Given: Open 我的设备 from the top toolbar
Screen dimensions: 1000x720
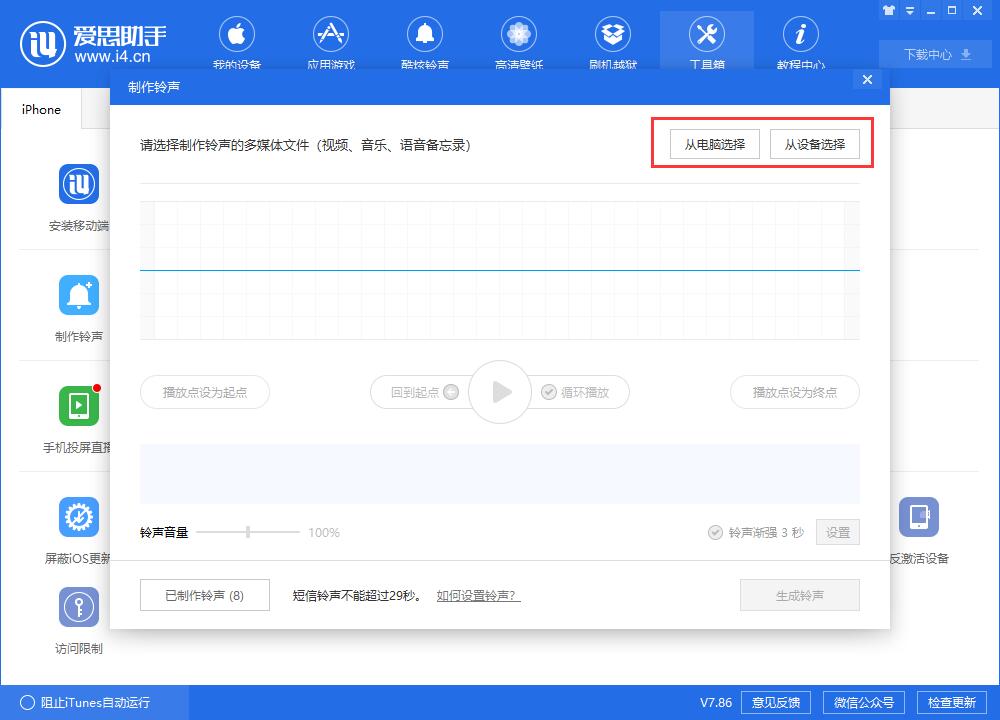Looking at the screenshot, I should tap(237, 40).
